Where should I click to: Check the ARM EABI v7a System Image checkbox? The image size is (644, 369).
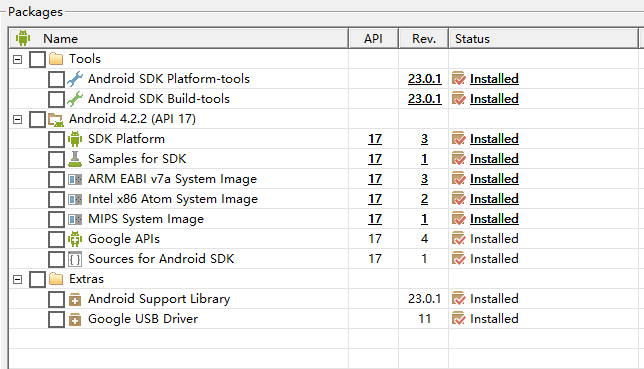click(x=56, y=180)
